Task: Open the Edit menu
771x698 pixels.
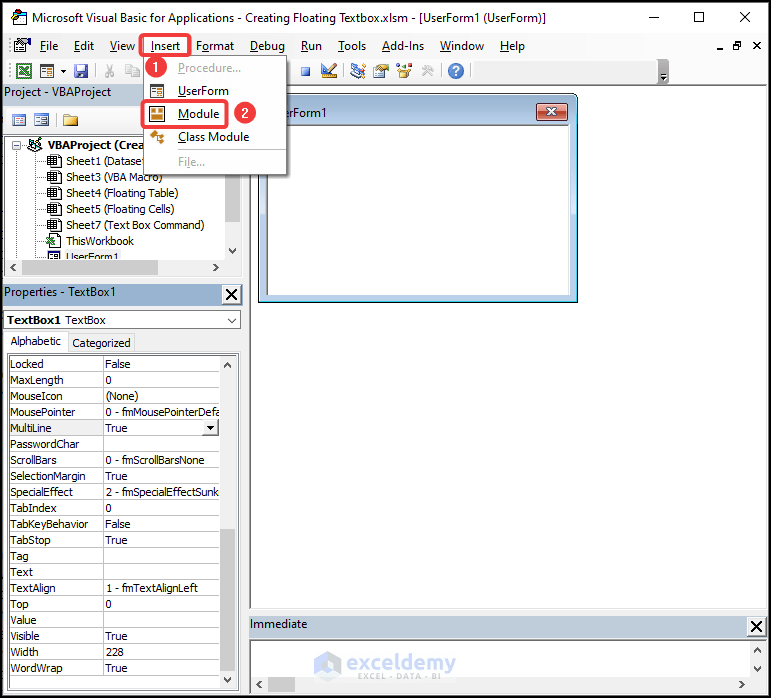Action: (84, 46)
